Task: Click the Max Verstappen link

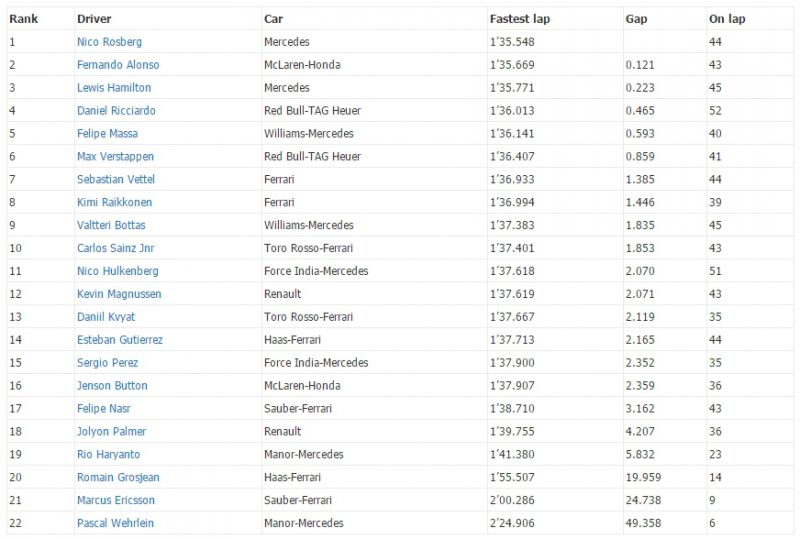Action: pyautogui.click(x=115, y=157)
